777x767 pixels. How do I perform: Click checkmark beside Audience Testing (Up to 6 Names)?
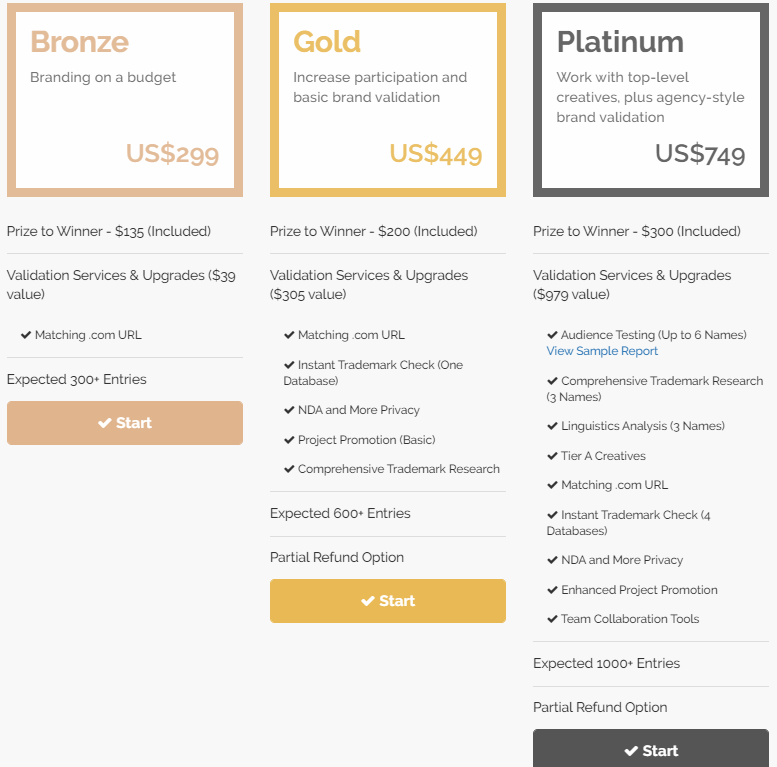[552, 335]
